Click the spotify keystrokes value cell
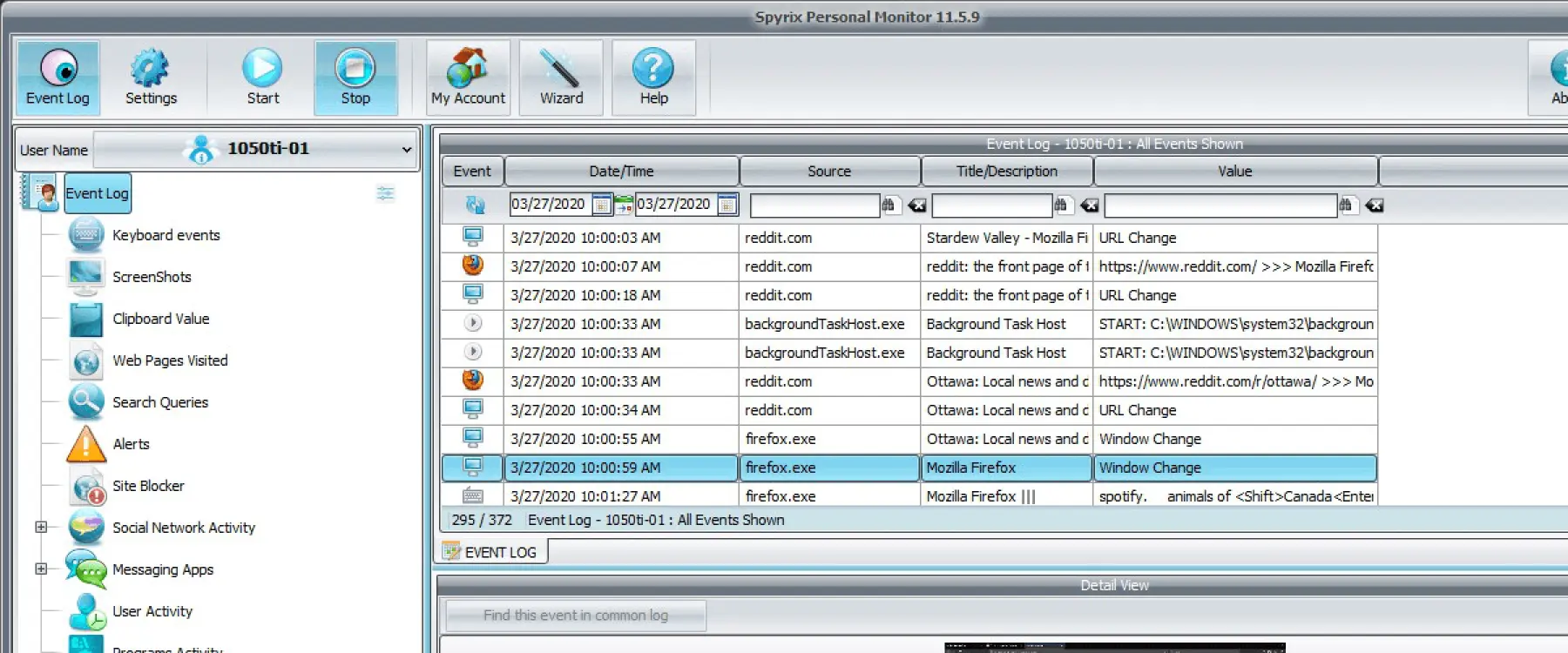 click(x=1235, y=496)
